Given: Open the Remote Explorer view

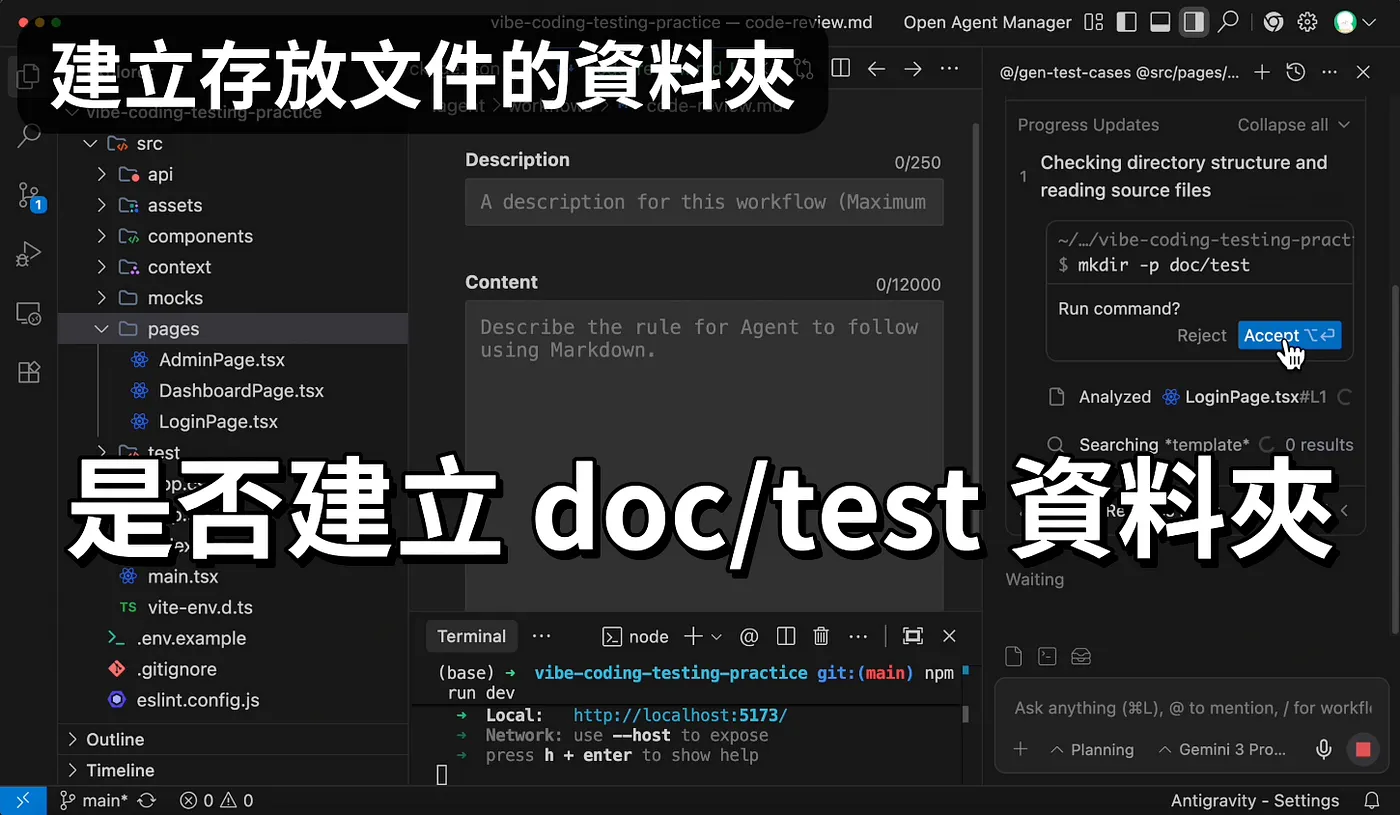Looking at the screenshot, I should click(28, 313).
